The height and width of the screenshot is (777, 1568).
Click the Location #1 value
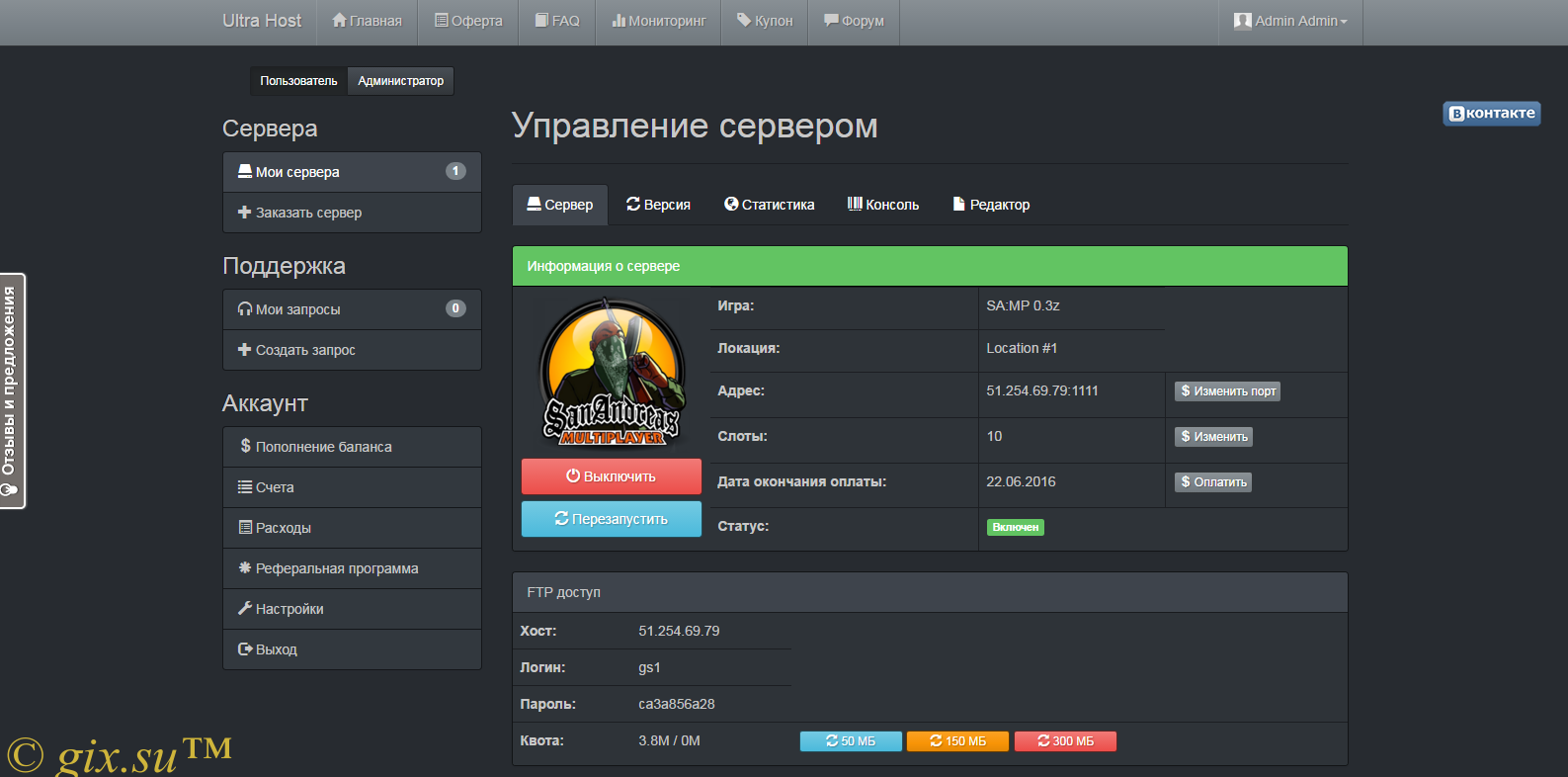point(1022,348)
